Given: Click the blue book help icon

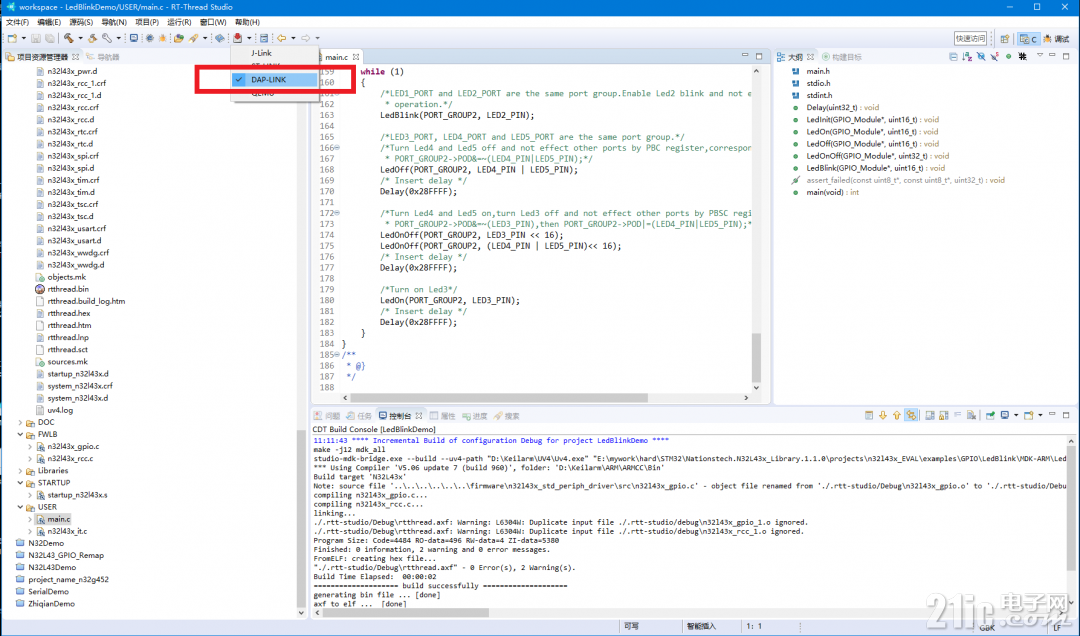Looking at the screenshot, I should point(220,38).
